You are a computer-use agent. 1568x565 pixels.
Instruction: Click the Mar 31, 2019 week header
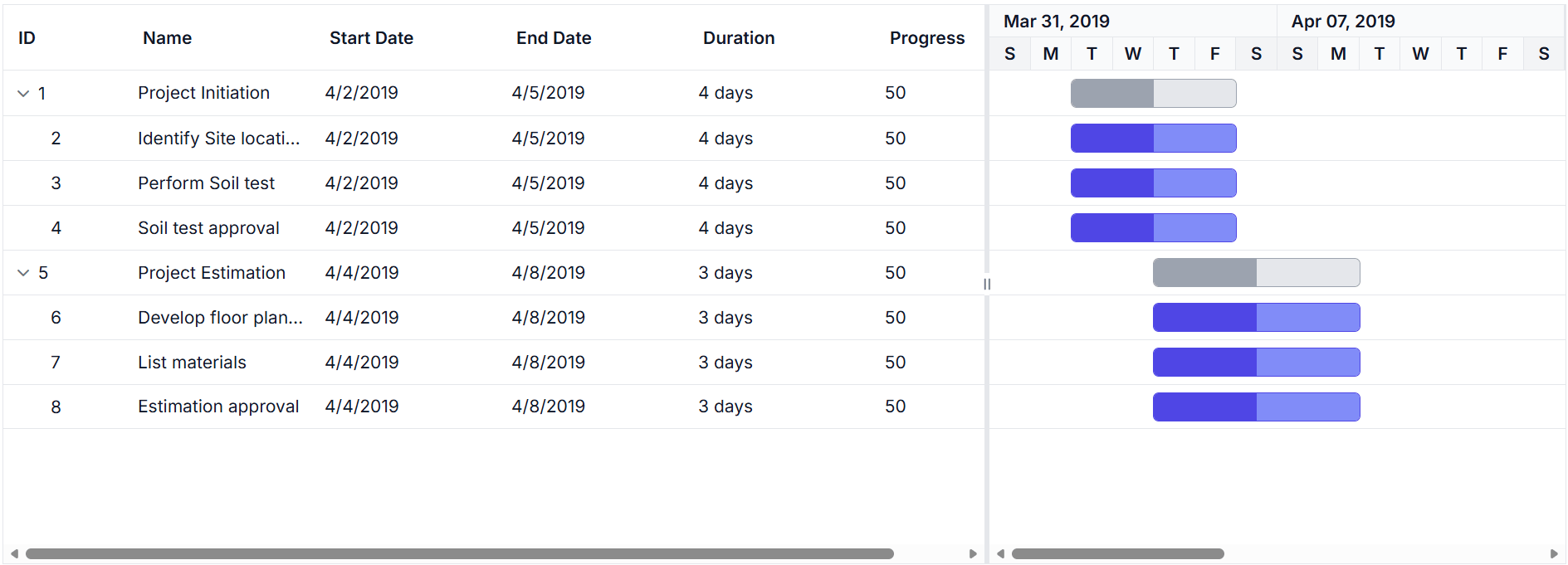[1056, 22]
